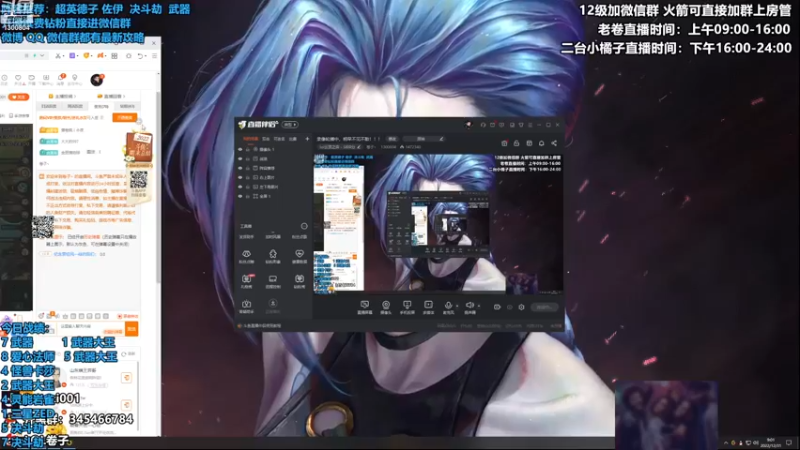Toggle visibility eye of the fifth source row
The height and width of the screenshot is (450, 800).
tap(240, 187)
